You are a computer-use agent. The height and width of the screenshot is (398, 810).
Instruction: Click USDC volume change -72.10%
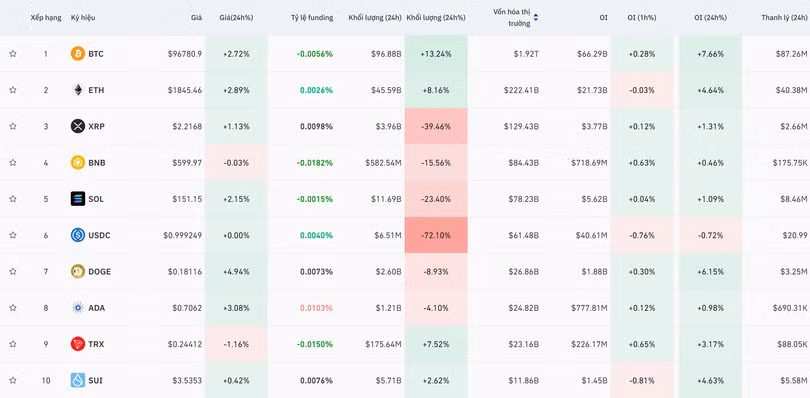(435, 235)
